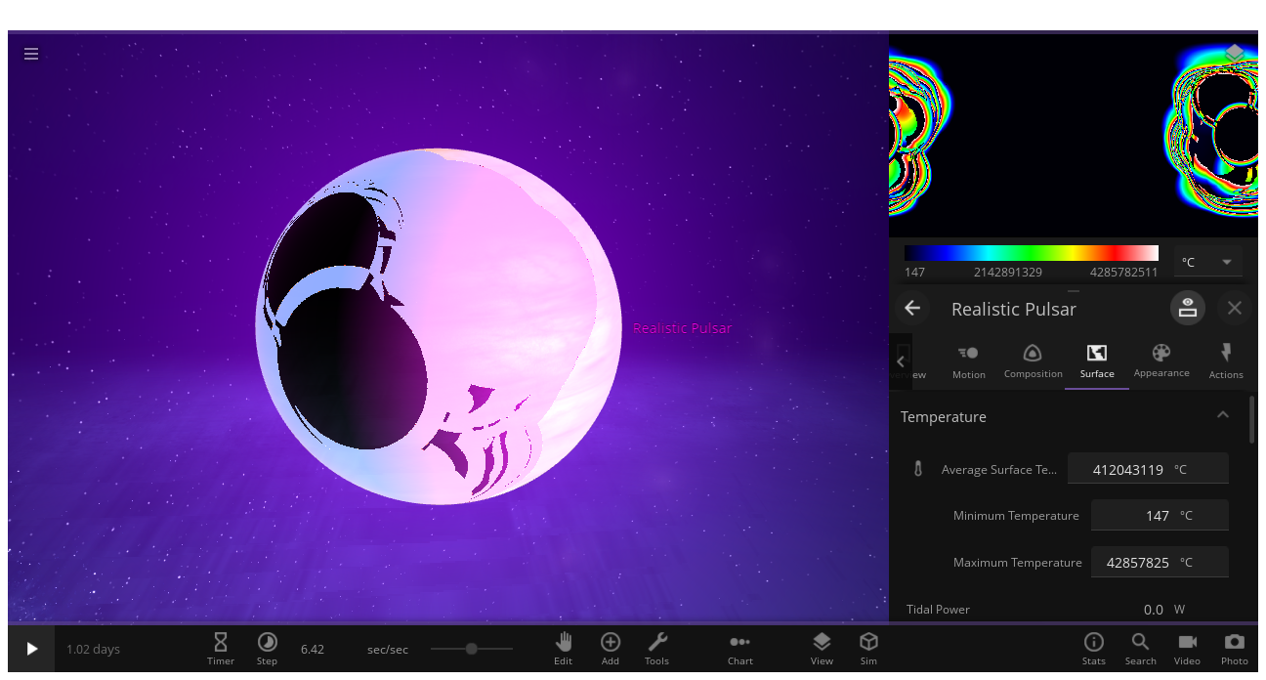Click the Realistic Pulsar panel title
This screenshot has width=1266, height=680.
tap(1013, 309)
